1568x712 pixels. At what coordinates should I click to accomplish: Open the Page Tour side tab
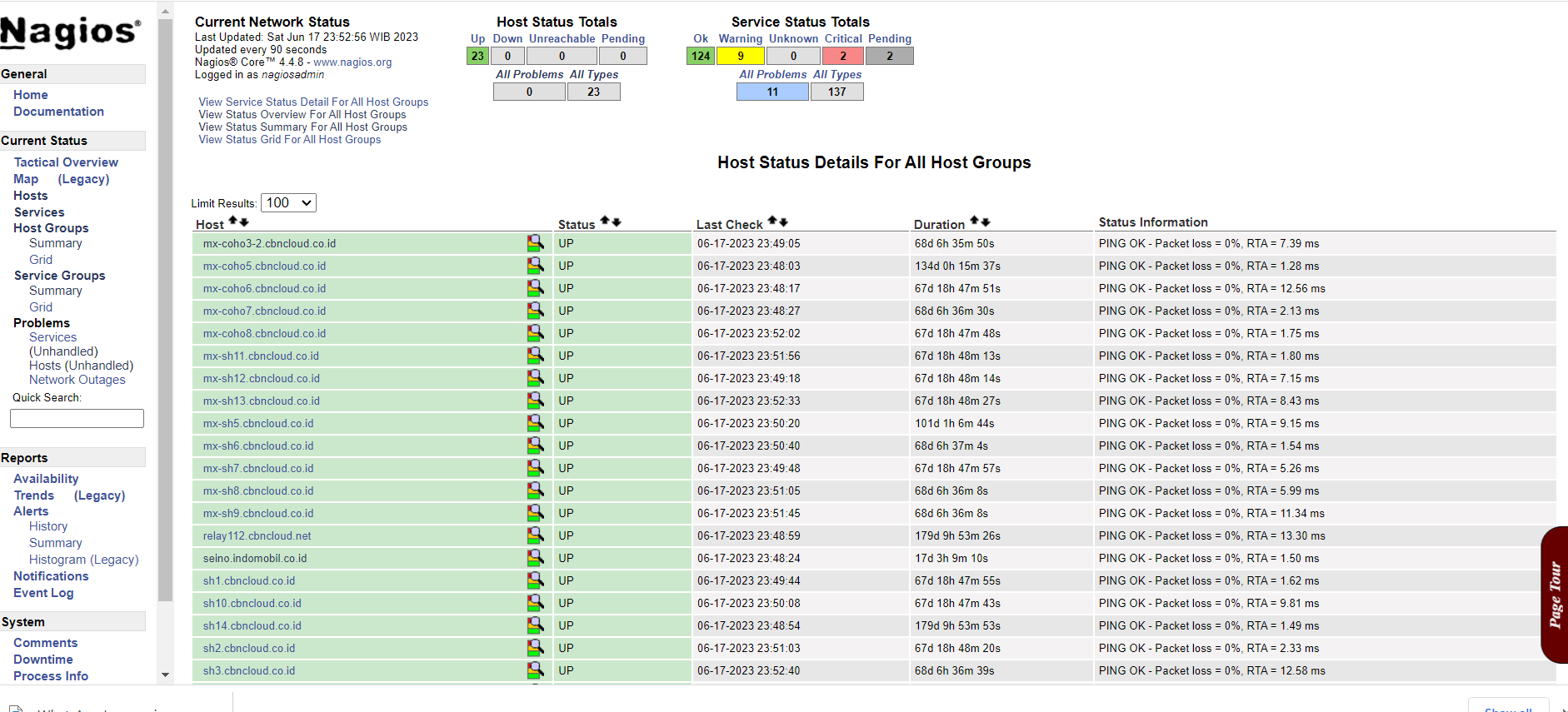1555,595
